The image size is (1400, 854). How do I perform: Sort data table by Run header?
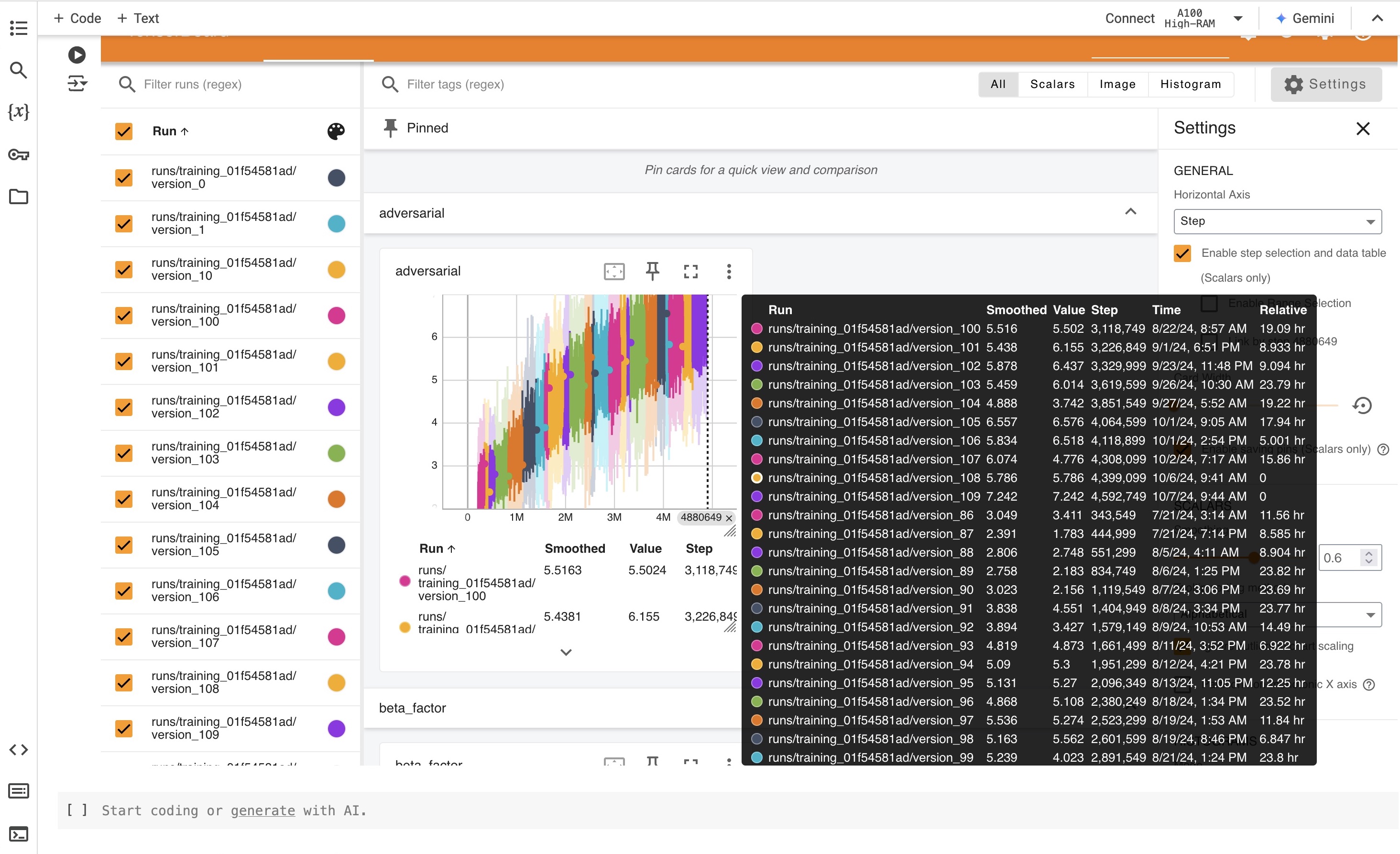pyautogui.click(x=437, y=548)
